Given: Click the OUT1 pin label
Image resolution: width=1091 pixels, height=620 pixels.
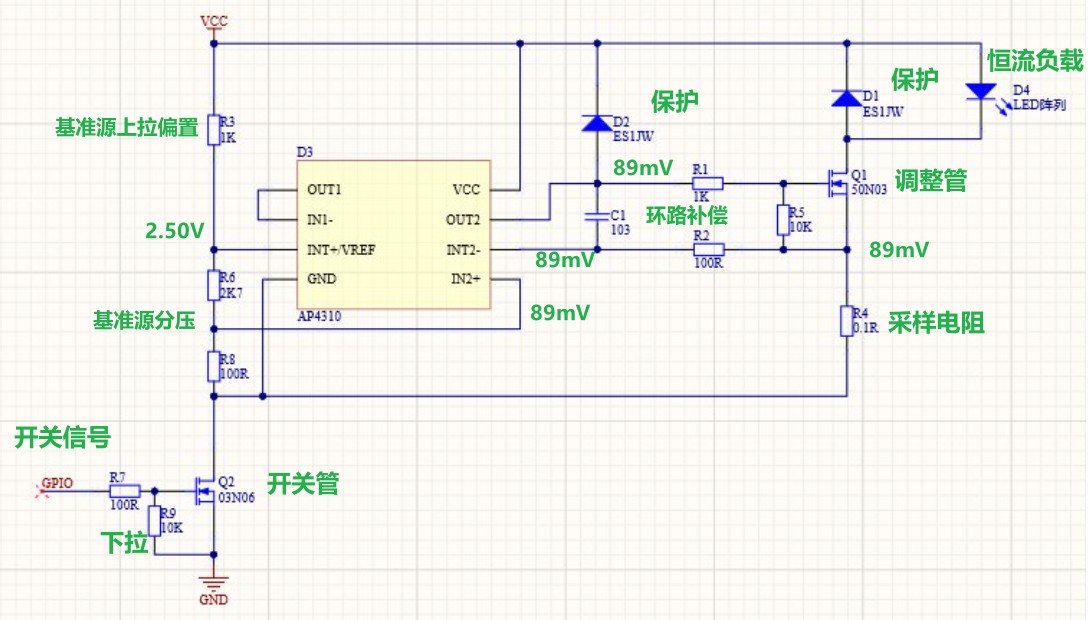Looking at the screenshot, I should tap(324, 189).
